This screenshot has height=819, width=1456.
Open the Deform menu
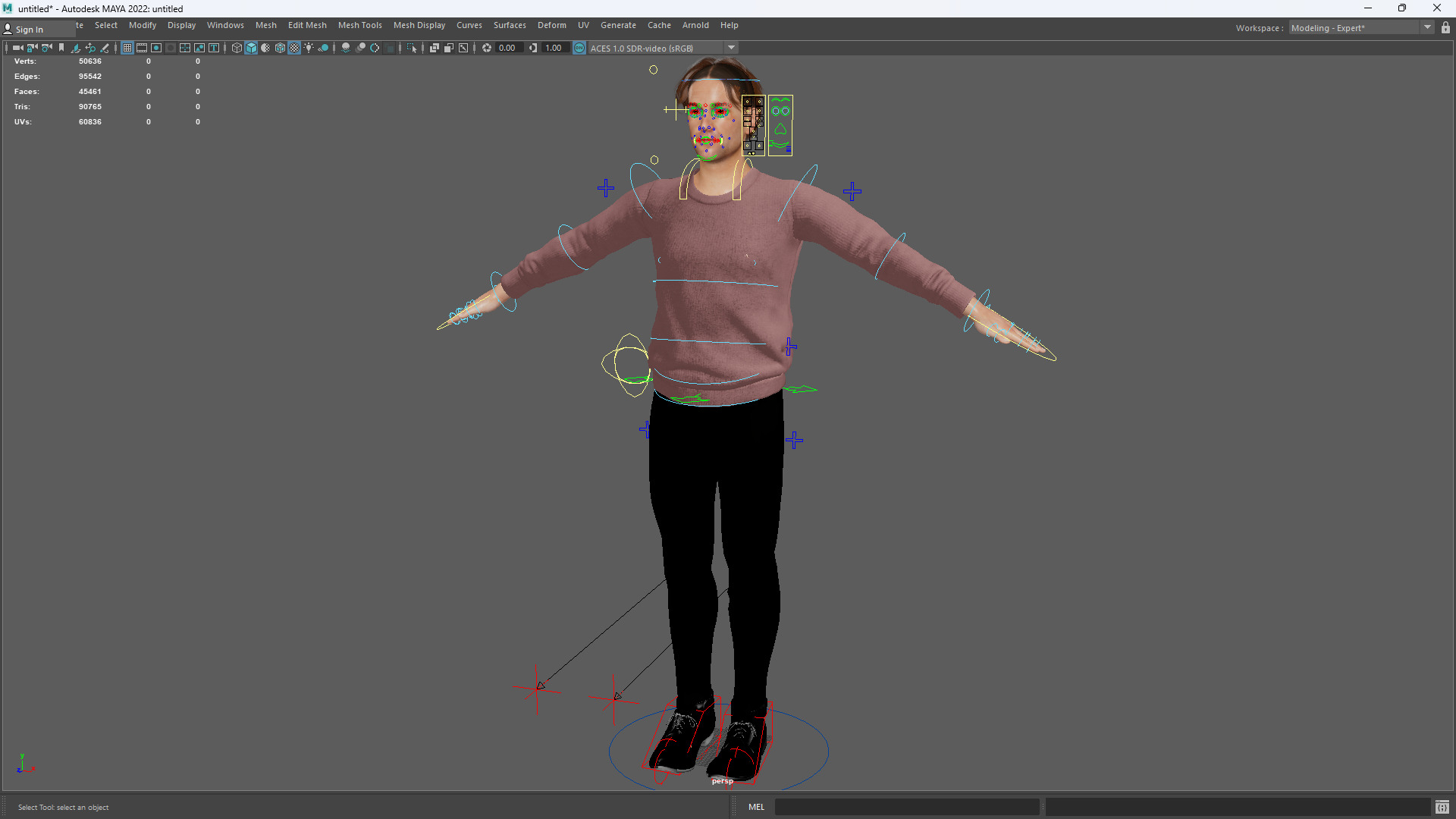click(x=551, y=25)
